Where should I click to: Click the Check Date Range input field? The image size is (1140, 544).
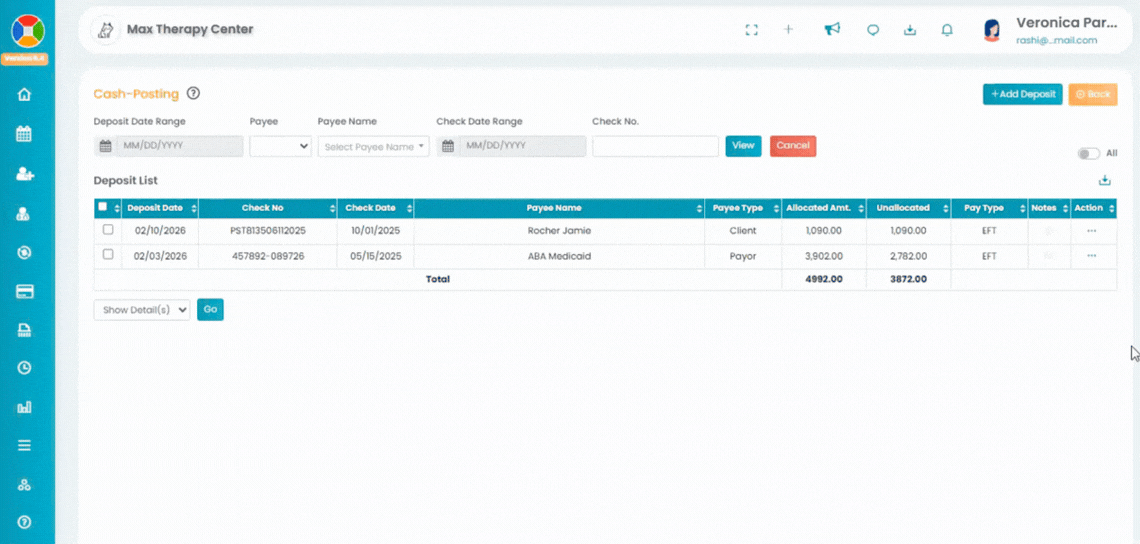[x=522, y=146]
